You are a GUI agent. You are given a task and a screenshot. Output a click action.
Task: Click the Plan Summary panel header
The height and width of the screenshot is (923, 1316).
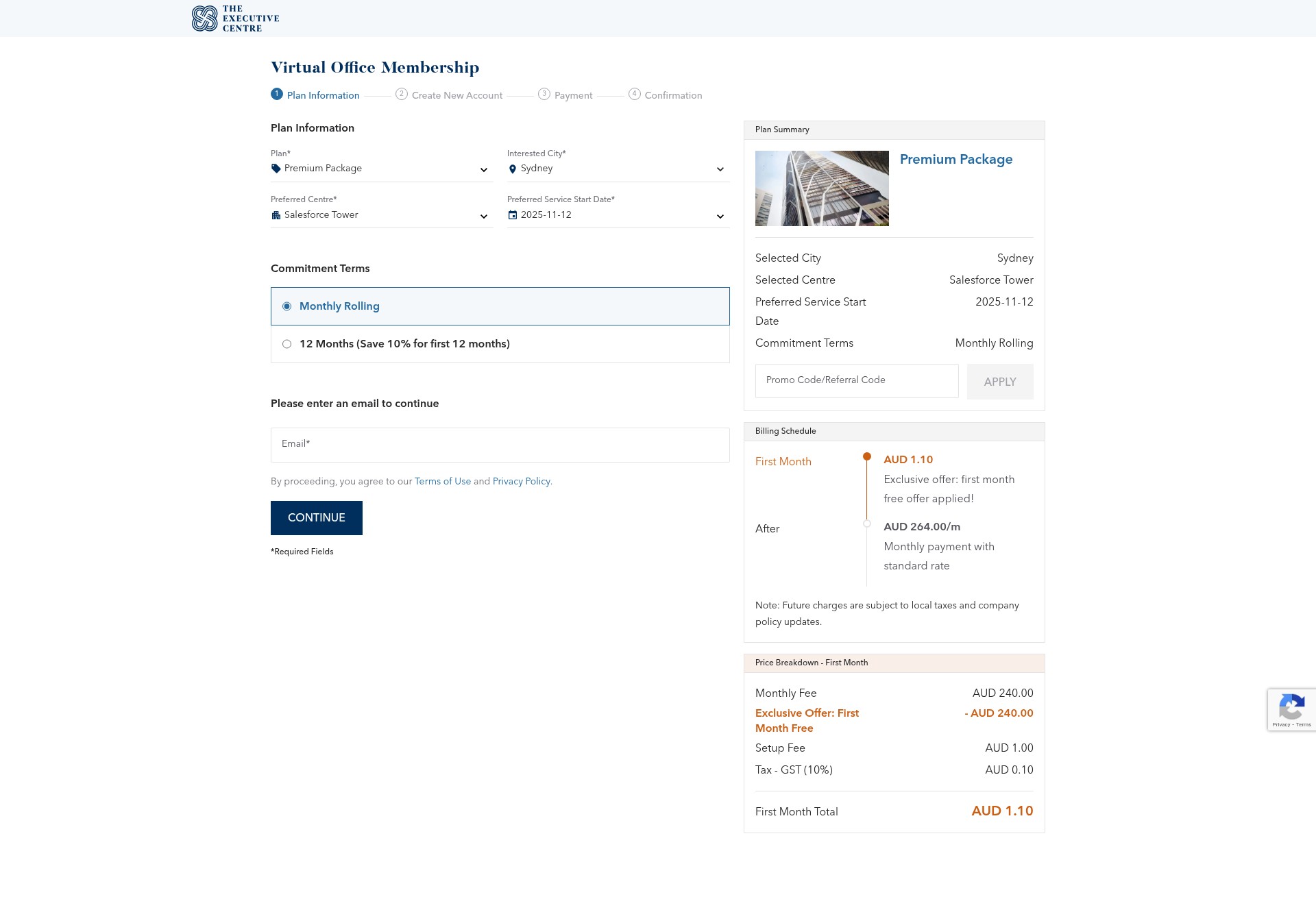[894, 130]
